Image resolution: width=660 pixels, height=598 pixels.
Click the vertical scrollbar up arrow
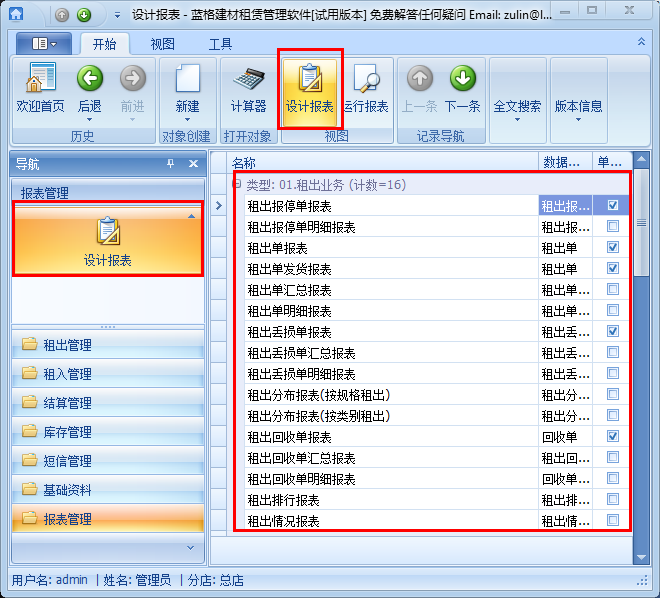641,159
